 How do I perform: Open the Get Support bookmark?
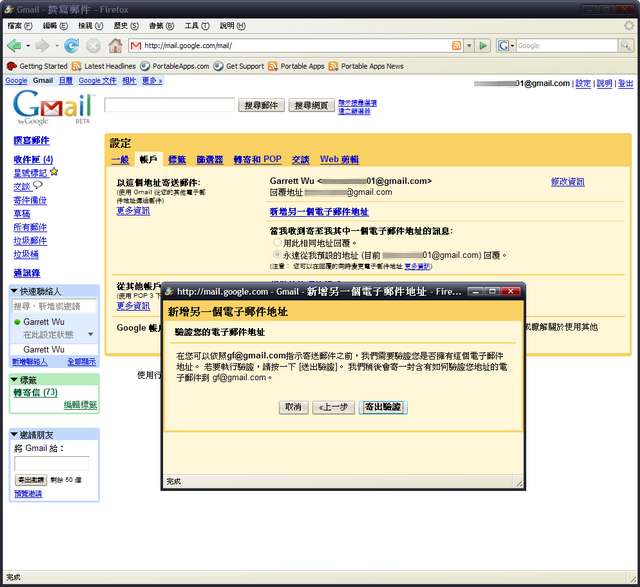coord(239,66)
